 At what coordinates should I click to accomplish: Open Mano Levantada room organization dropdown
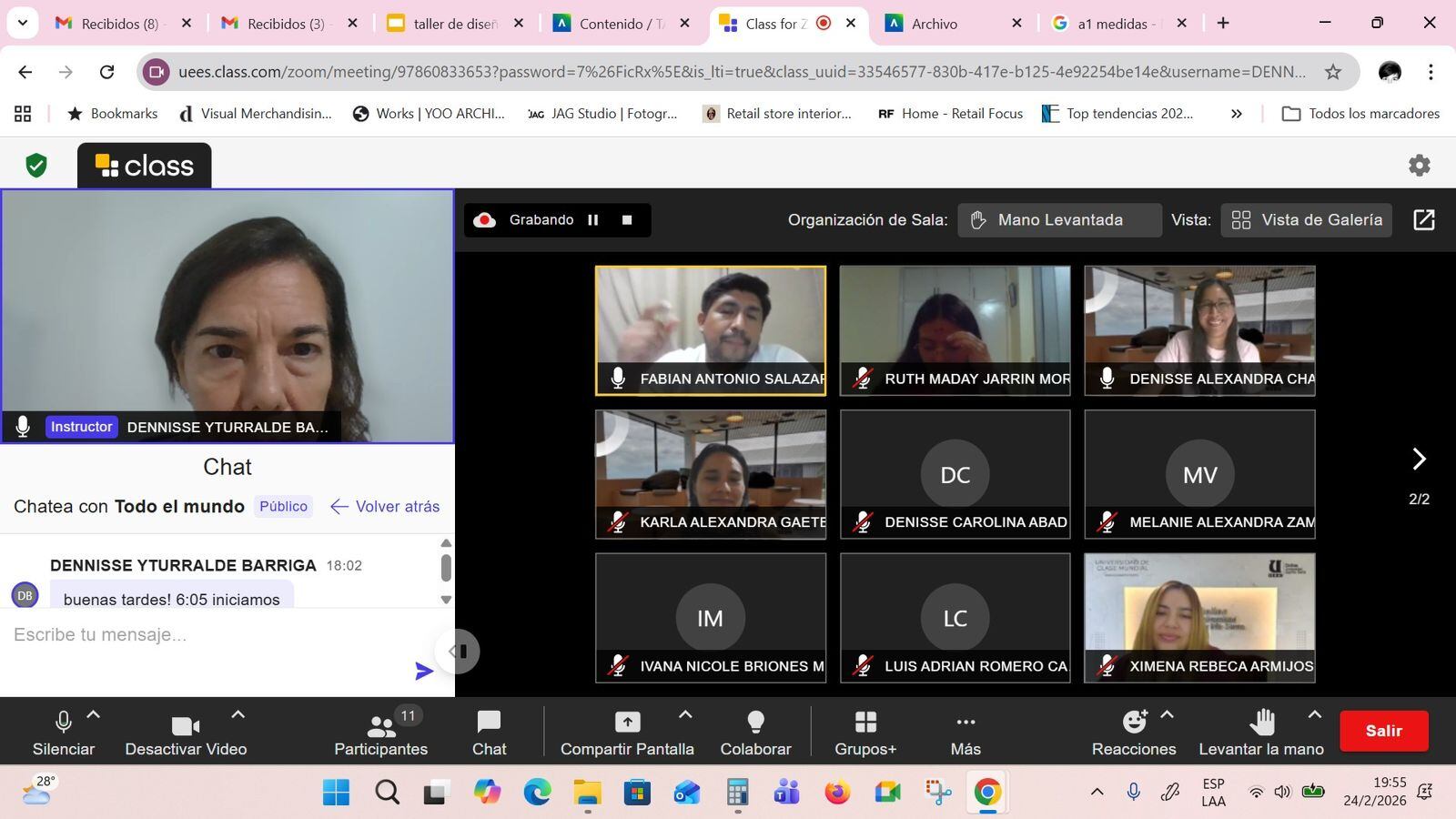pos(1059,220)
